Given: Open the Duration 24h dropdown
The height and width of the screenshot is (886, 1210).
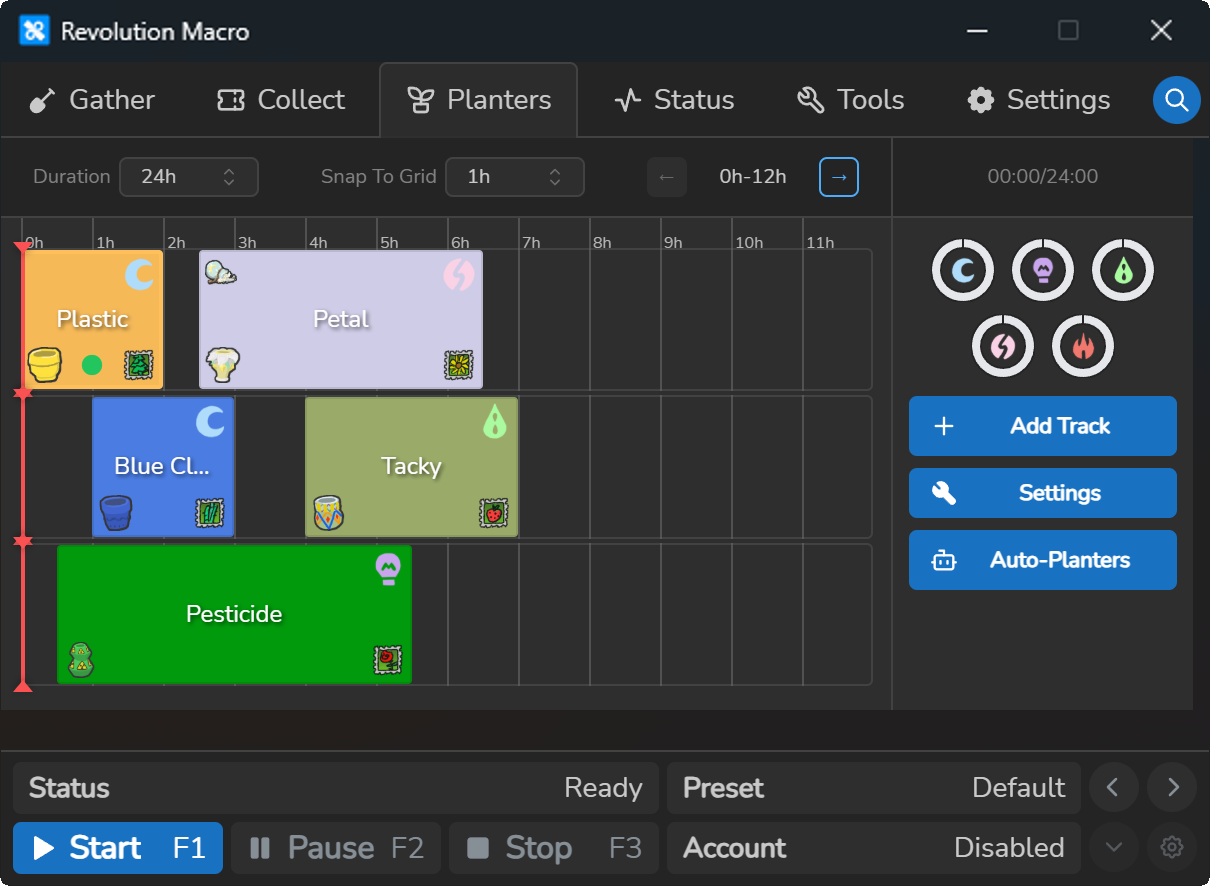Looking at the screenshot, I should click(x=189, y=177).
